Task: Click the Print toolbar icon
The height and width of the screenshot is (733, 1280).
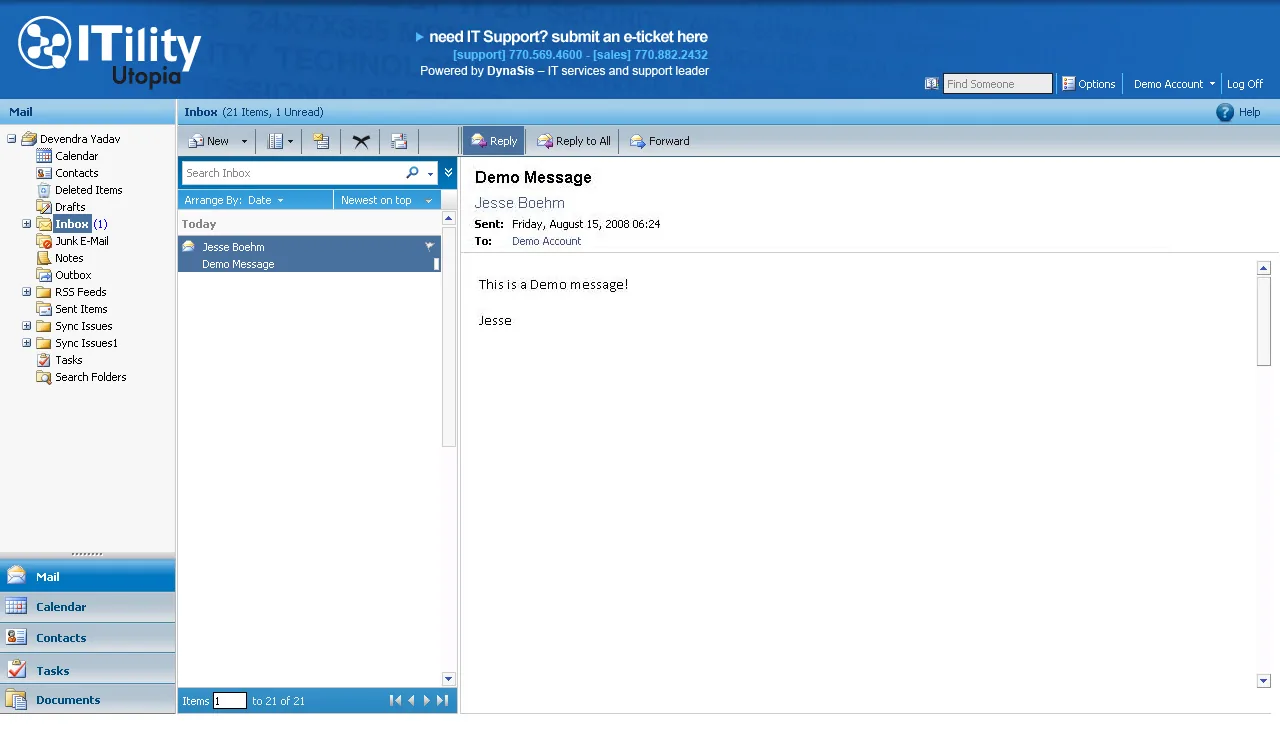Action: point(399,141)
